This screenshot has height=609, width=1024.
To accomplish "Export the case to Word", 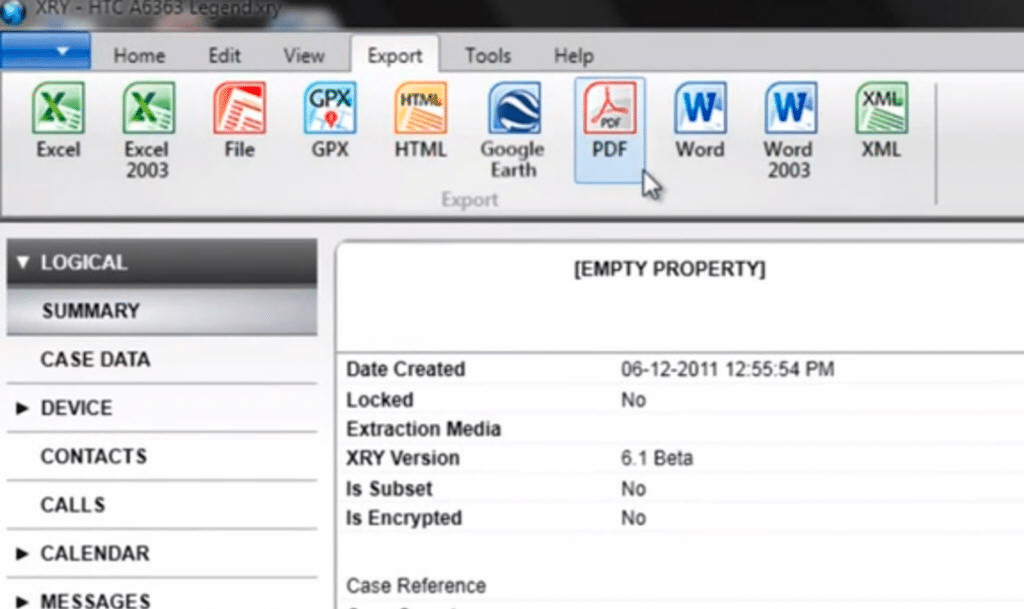I will 699,120.
